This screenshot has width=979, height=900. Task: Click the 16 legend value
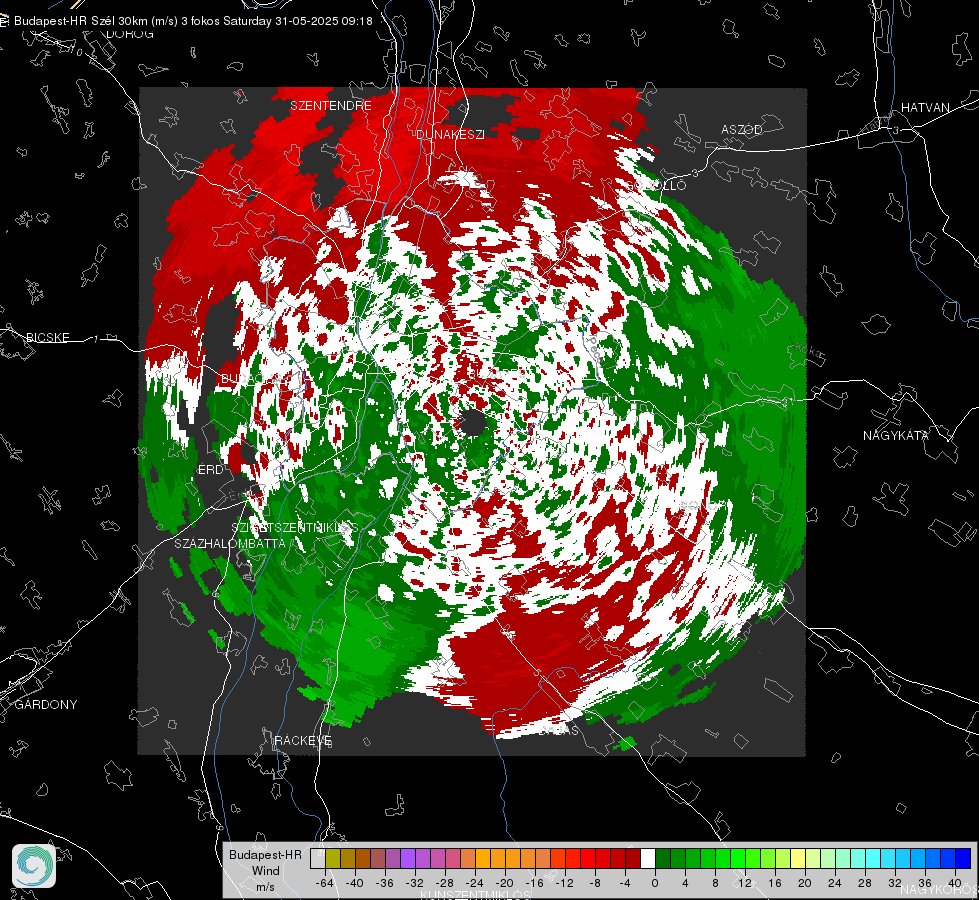click(x=775, y=883)
